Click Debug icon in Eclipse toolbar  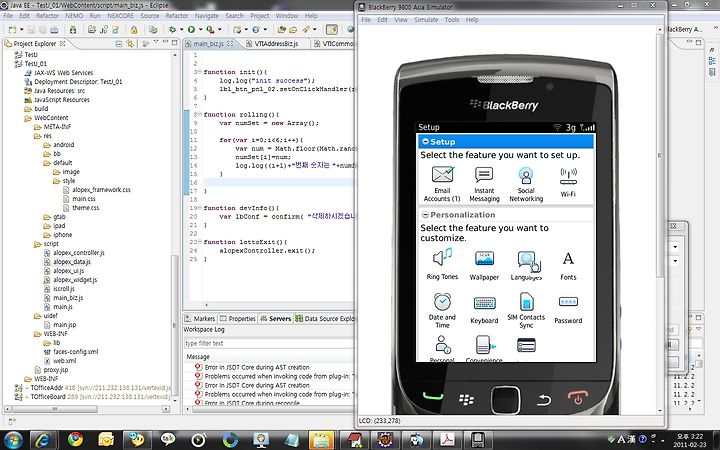[173, 29]
